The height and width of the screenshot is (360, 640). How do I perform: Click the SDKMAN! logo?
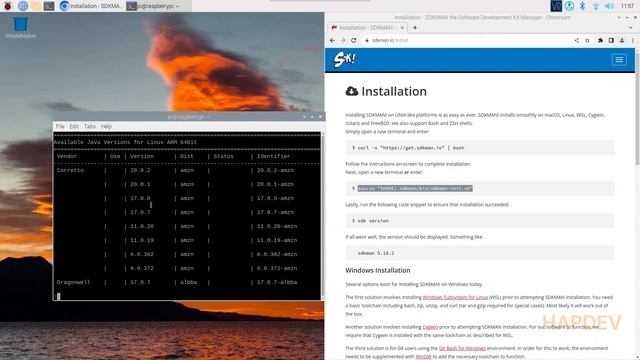click(x=344, y=60)
